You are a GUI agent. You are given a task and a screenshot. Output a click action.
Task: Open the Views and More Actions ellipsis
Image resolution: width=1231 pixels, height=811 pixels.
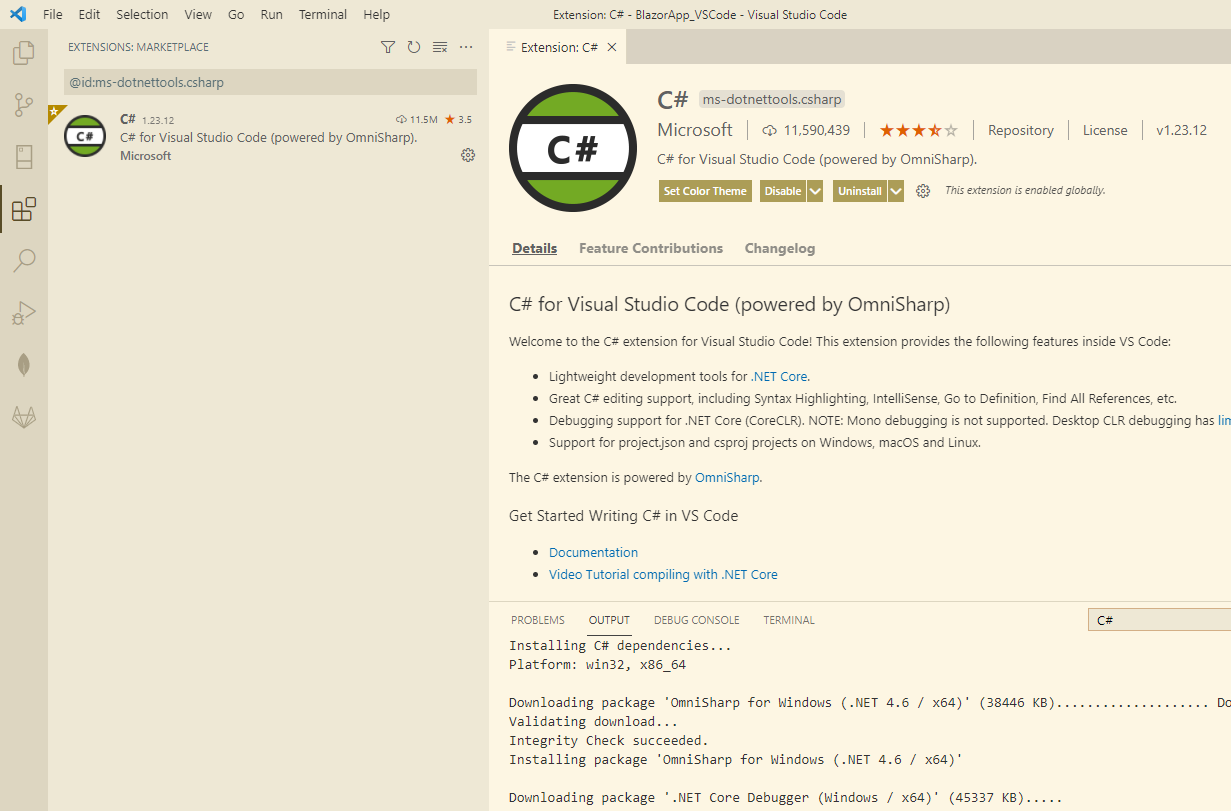466,47
